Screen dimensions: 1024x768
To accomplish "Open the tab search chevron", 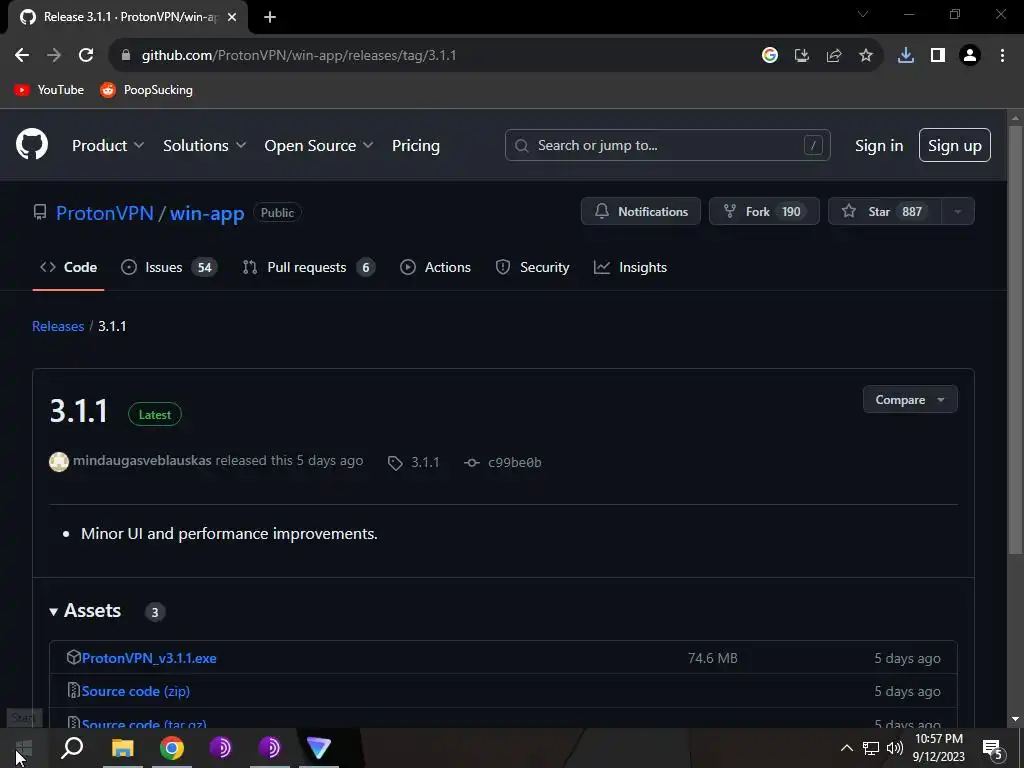I will pos(863,14).
